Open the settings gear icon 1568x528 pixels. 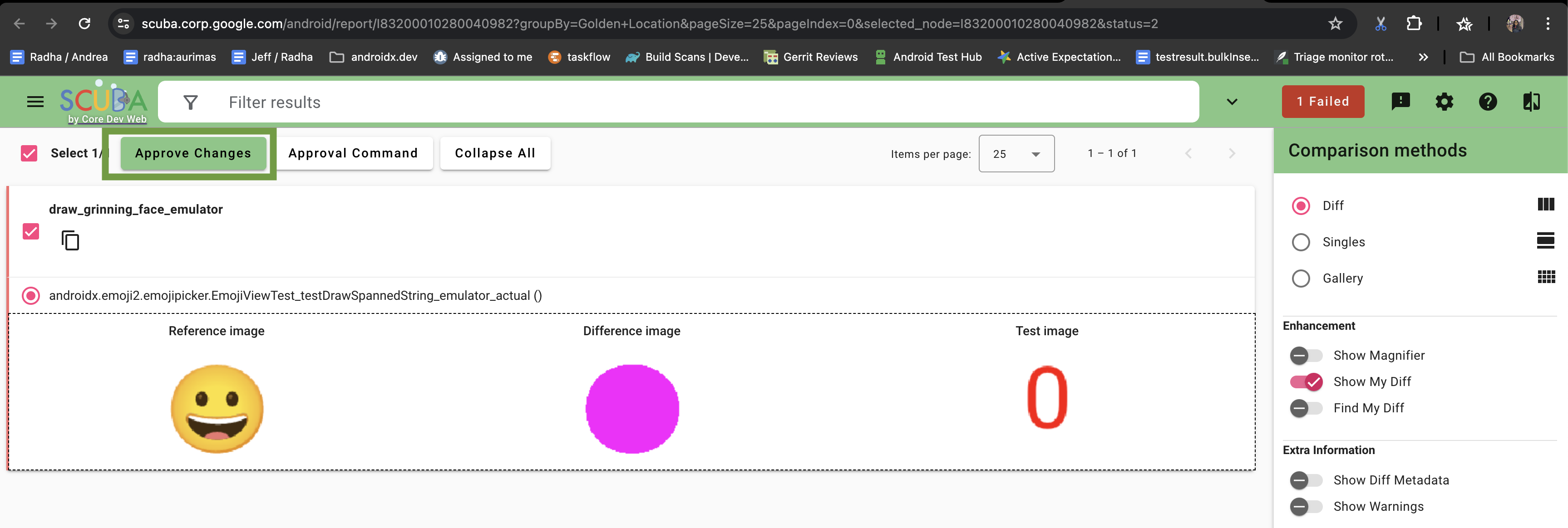click(1444, 102)
